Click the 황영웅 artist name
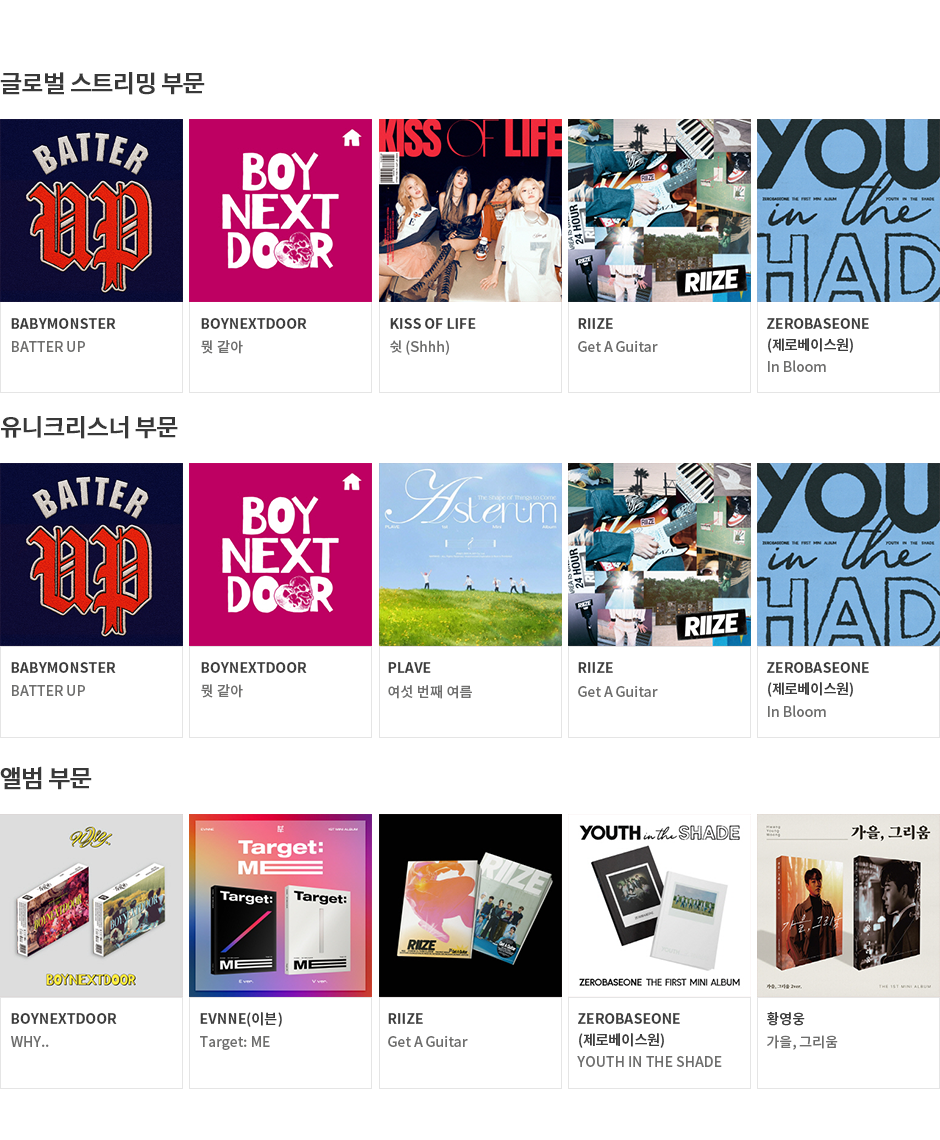Viewport: 940px width, 1140px height. (x=786, y=1019)
